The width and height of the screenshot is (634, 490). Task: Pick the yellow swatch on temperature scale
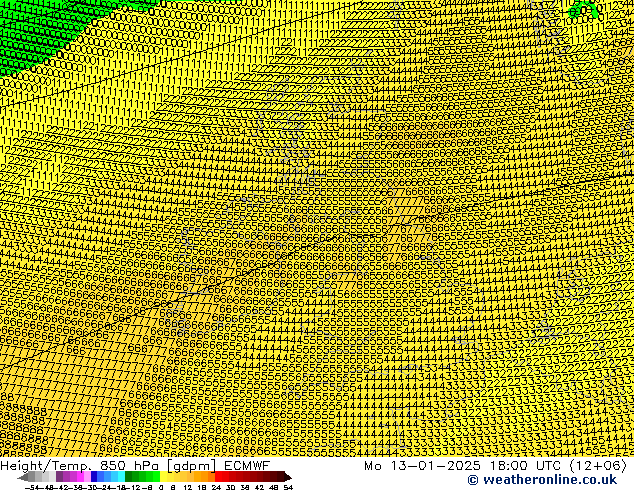point(163,476)
